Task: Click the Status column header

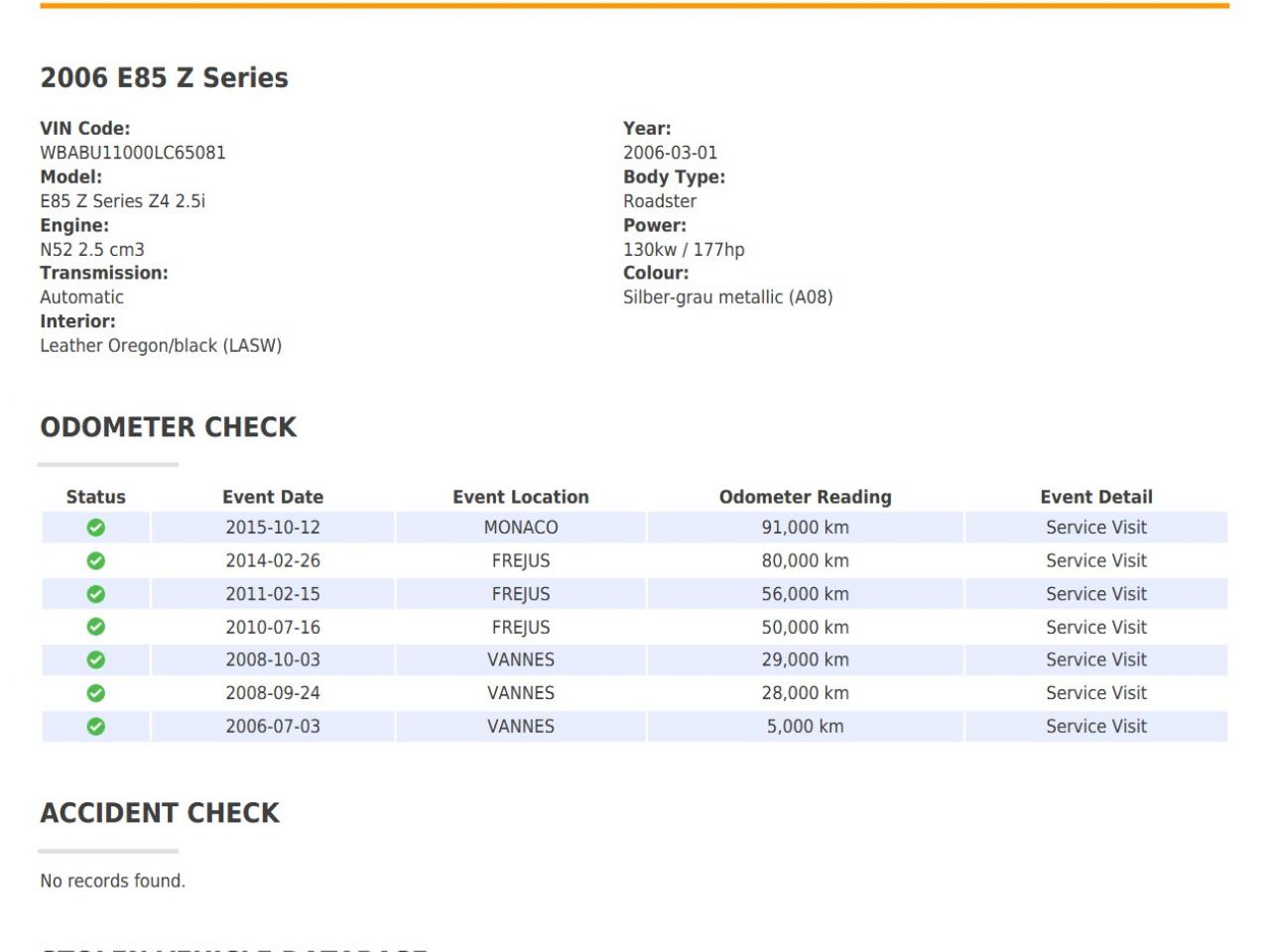Action: point(96,497)
